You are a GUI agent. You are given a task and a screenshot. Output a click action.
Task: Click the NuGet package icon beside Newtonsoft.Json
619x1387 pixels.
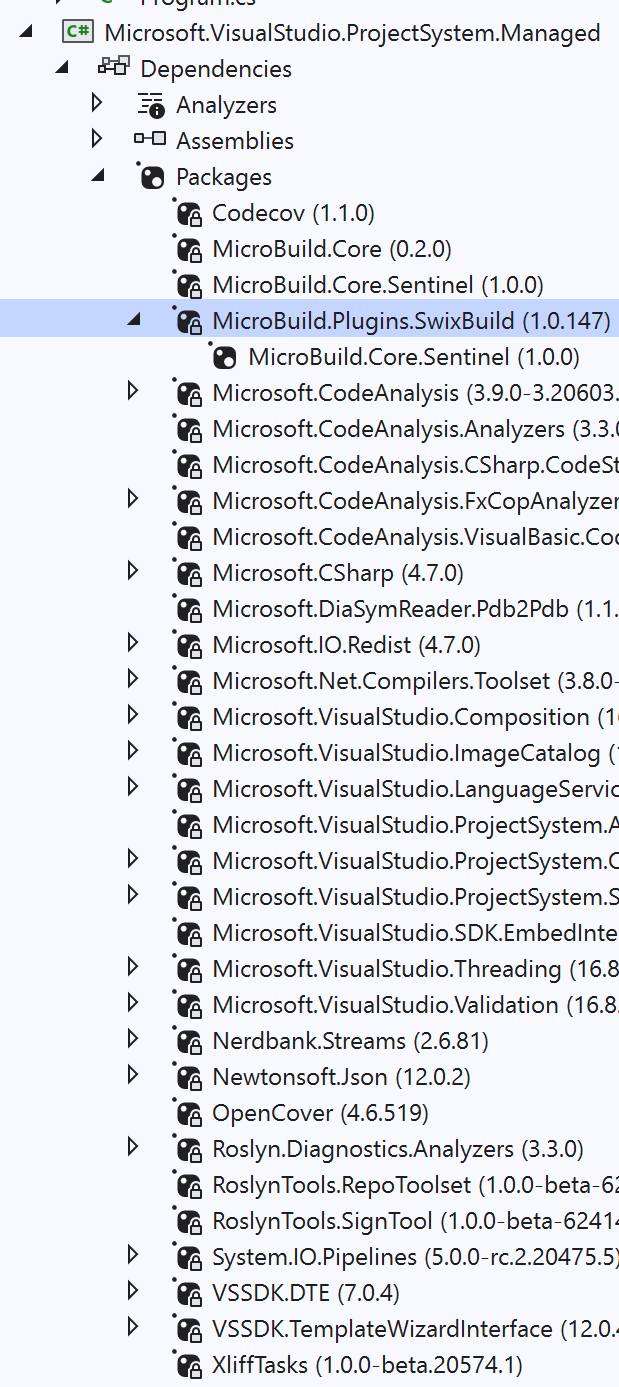coord(189,1076)
